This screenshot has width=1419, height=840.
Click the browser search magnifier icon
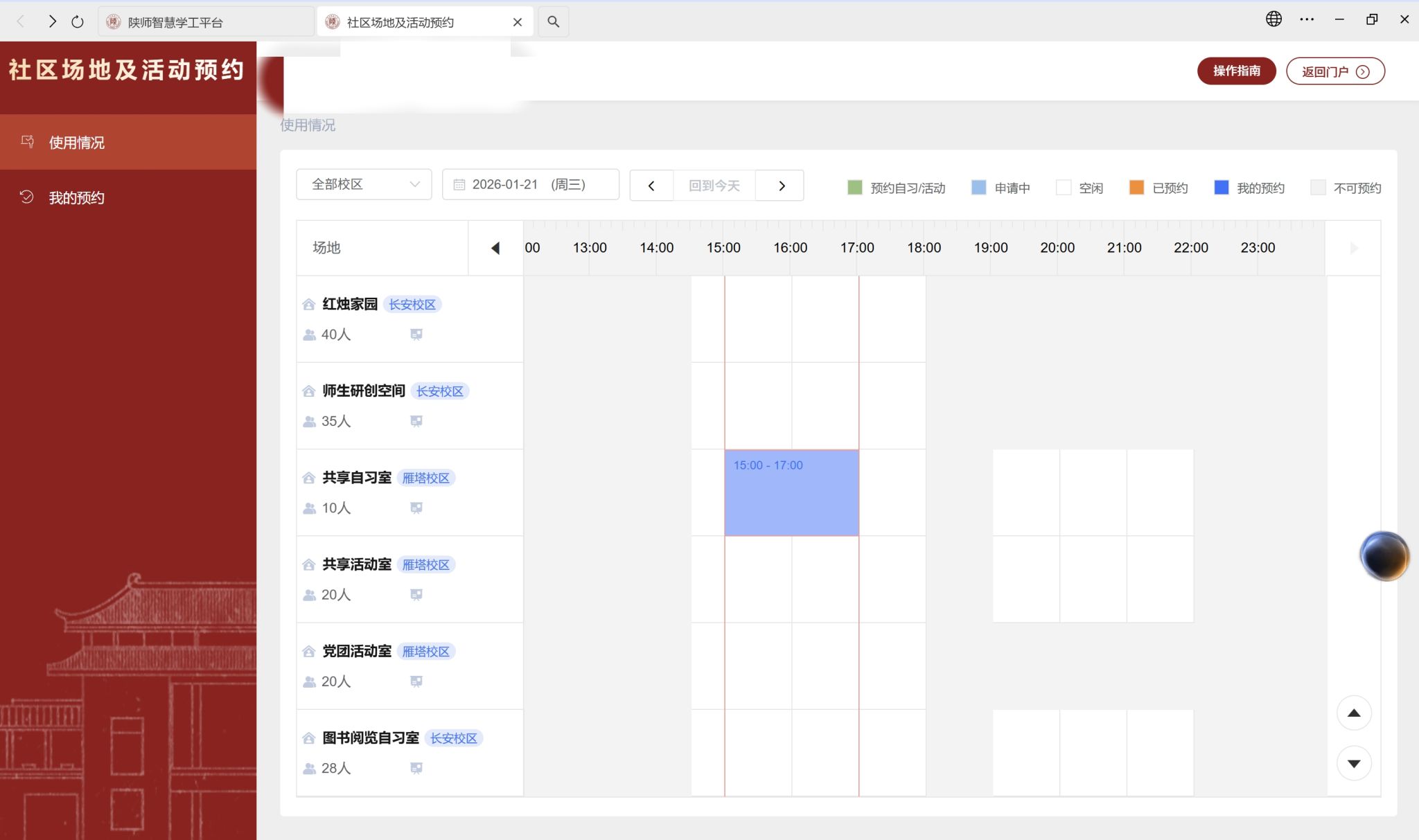click(553, 21)
